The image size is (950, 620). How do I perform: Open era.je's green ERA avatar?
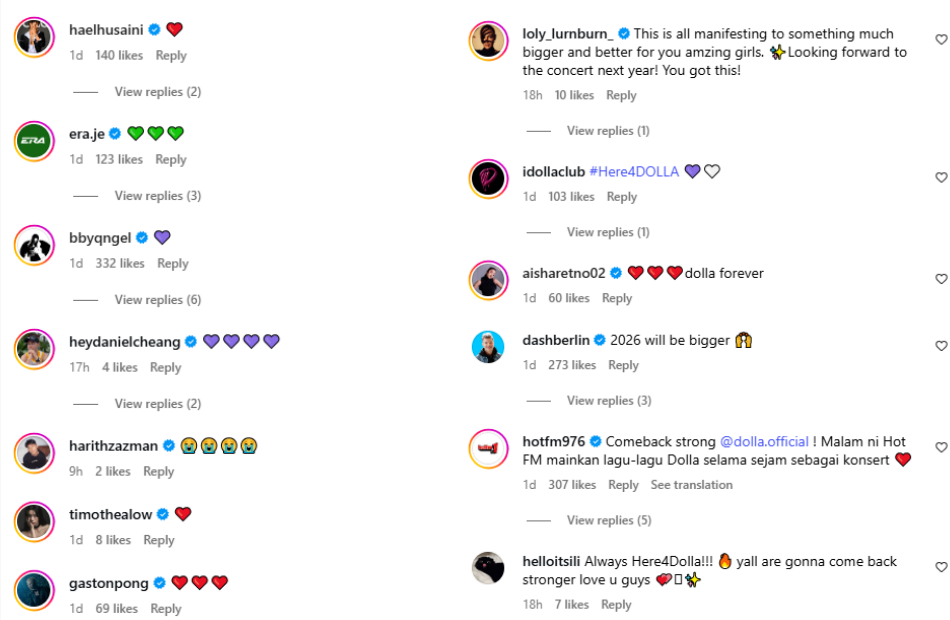pos(34,141)
